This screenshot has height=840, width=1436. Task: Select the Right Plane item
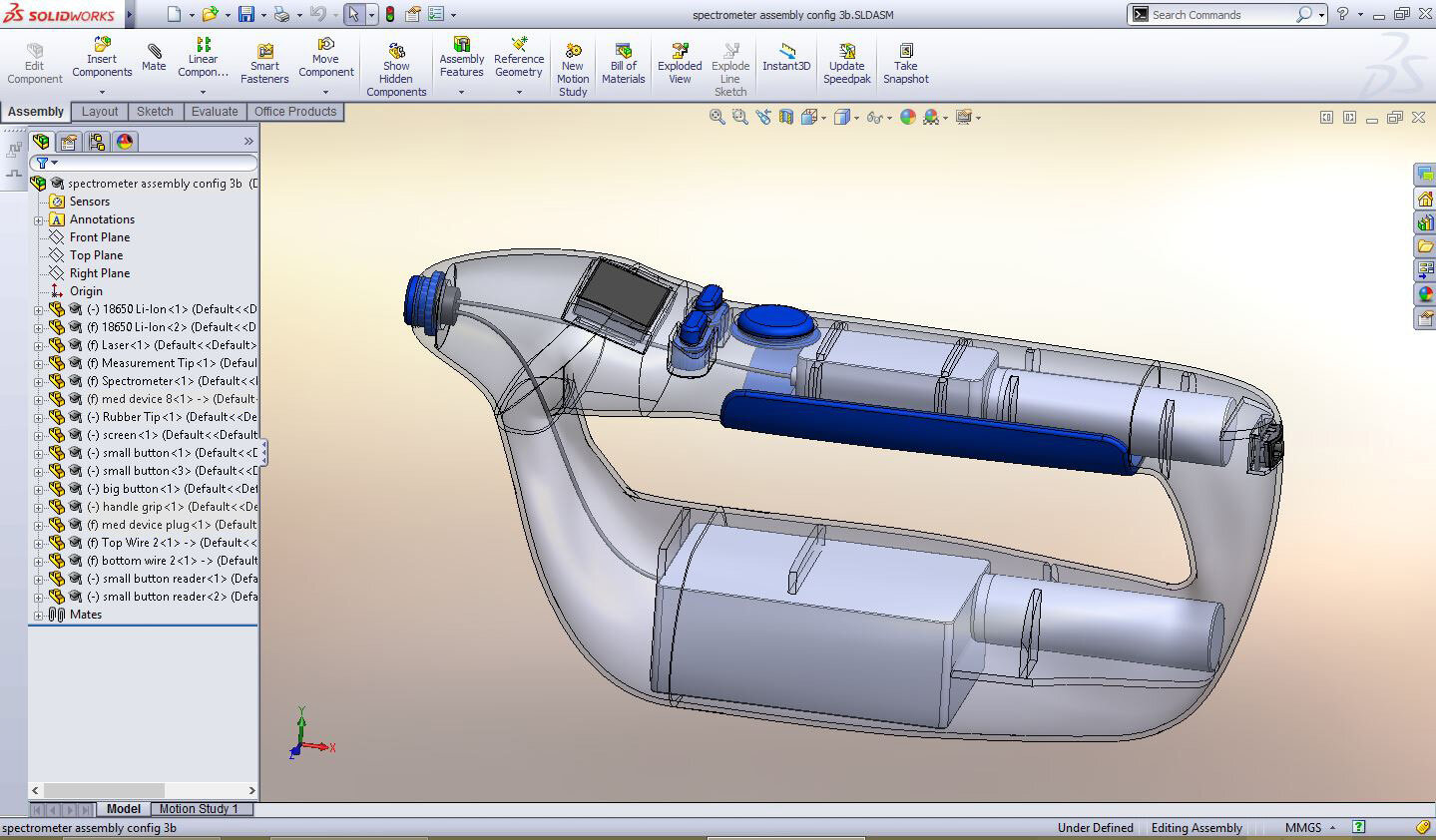[x=100, y=273]
